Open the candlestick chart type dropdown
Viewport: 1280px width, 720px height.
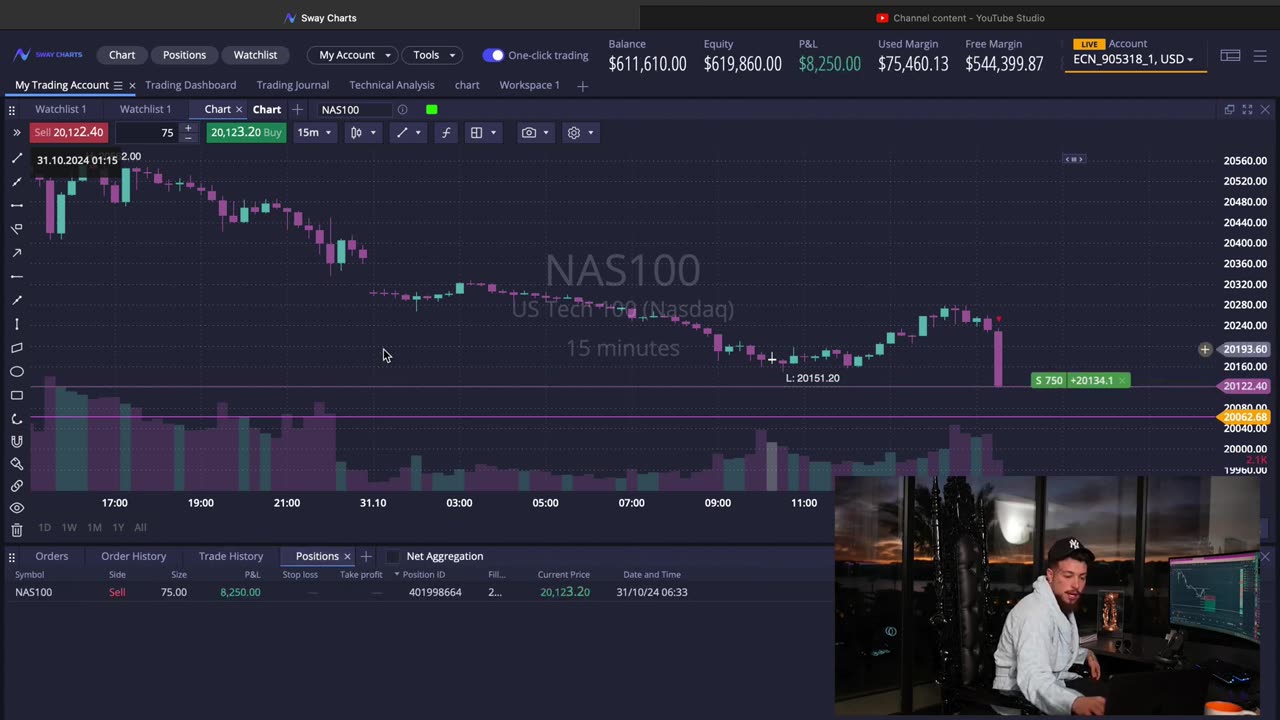point(362,132)
